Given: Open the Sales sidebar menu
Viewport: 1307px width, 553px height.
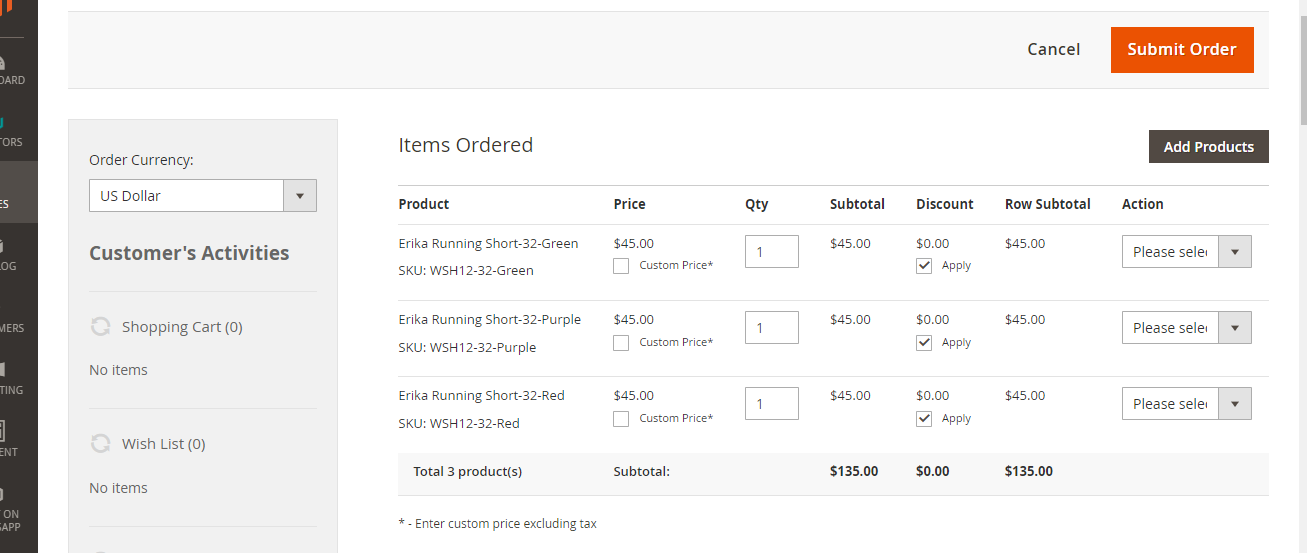Looking at the screenshot, I should point(10,192).
